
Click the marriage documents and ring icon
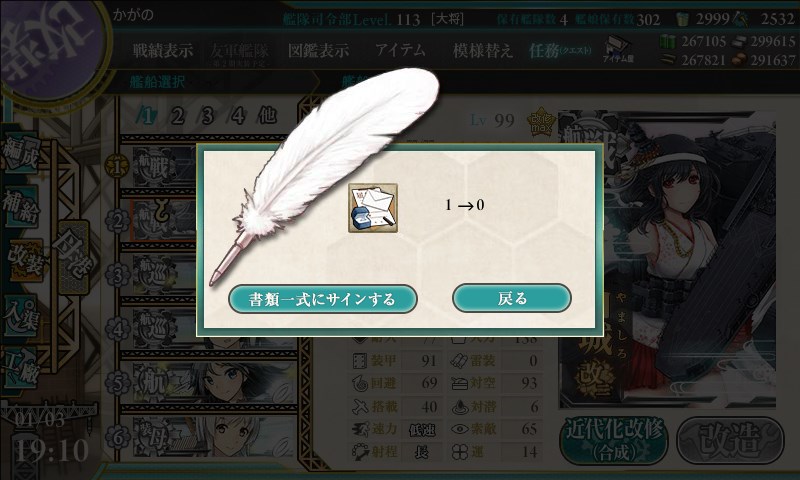coord(373,208)
